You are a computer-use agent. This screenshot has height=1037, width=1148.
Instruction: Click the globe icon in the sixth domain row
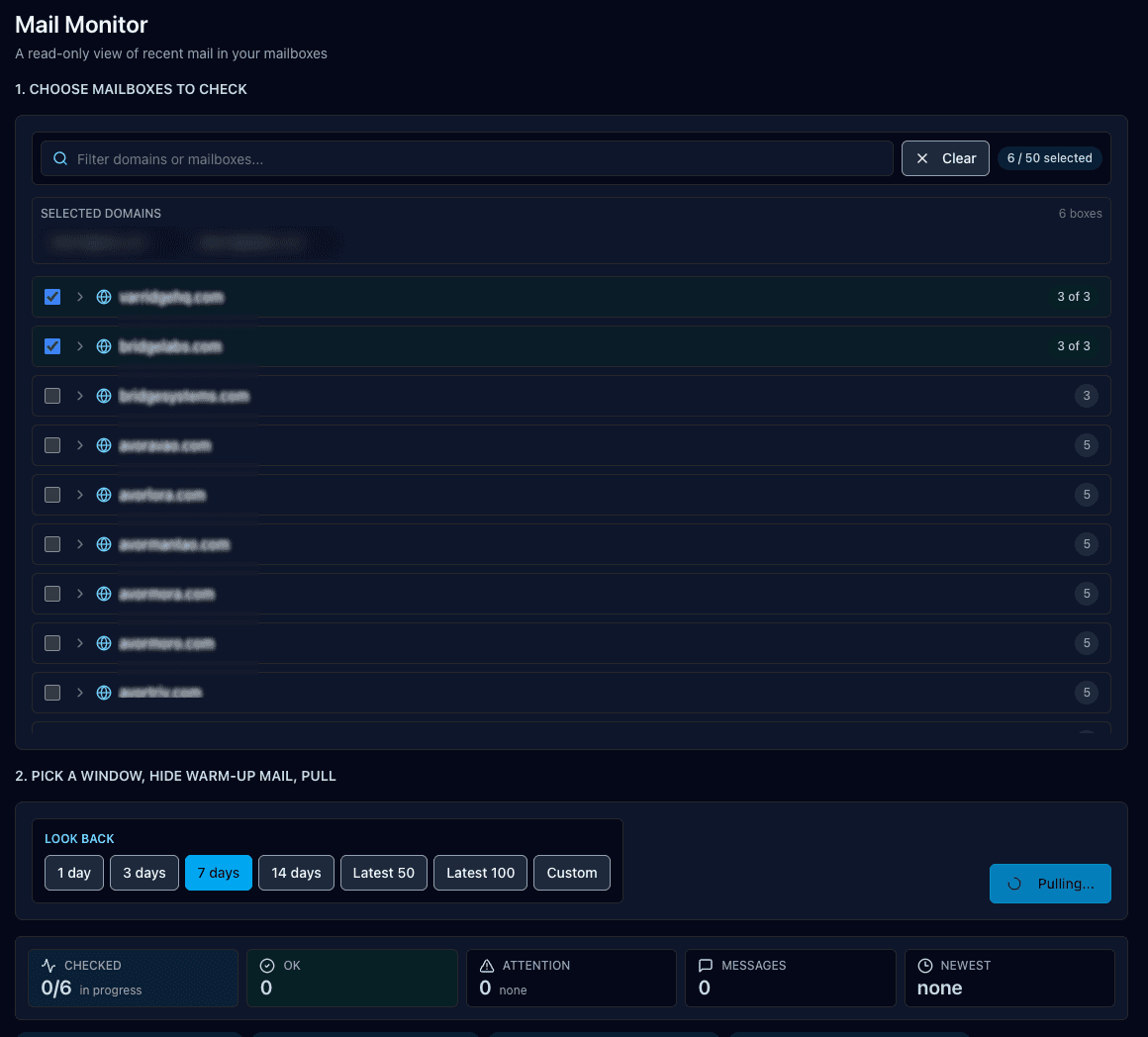(104, 544)
